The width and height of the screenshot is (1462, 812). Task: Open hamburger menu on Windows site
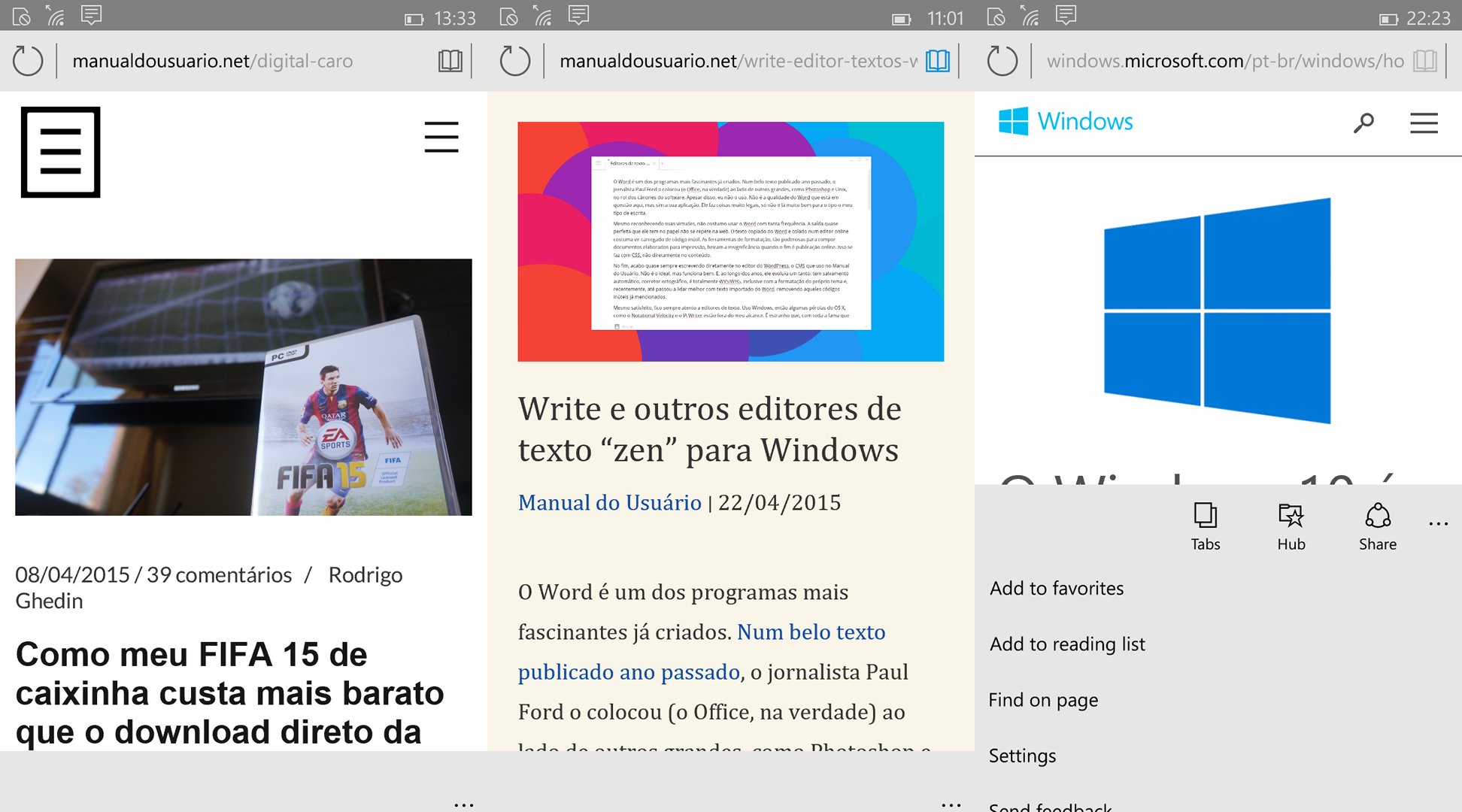(x=1424, y=123)
